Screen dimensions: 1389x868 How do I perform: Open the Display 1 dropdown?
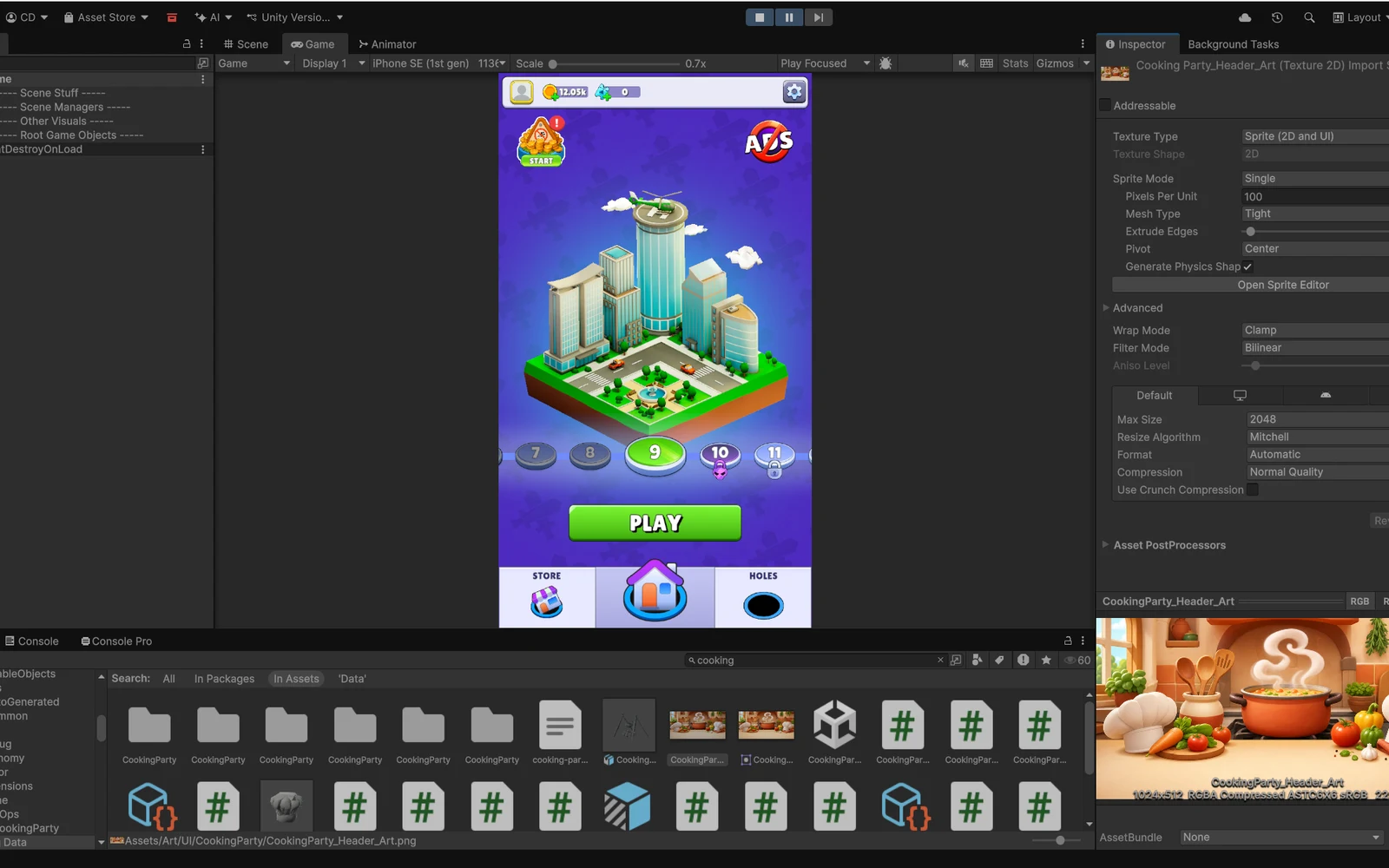pyautogui.click(x=333, y=63)
